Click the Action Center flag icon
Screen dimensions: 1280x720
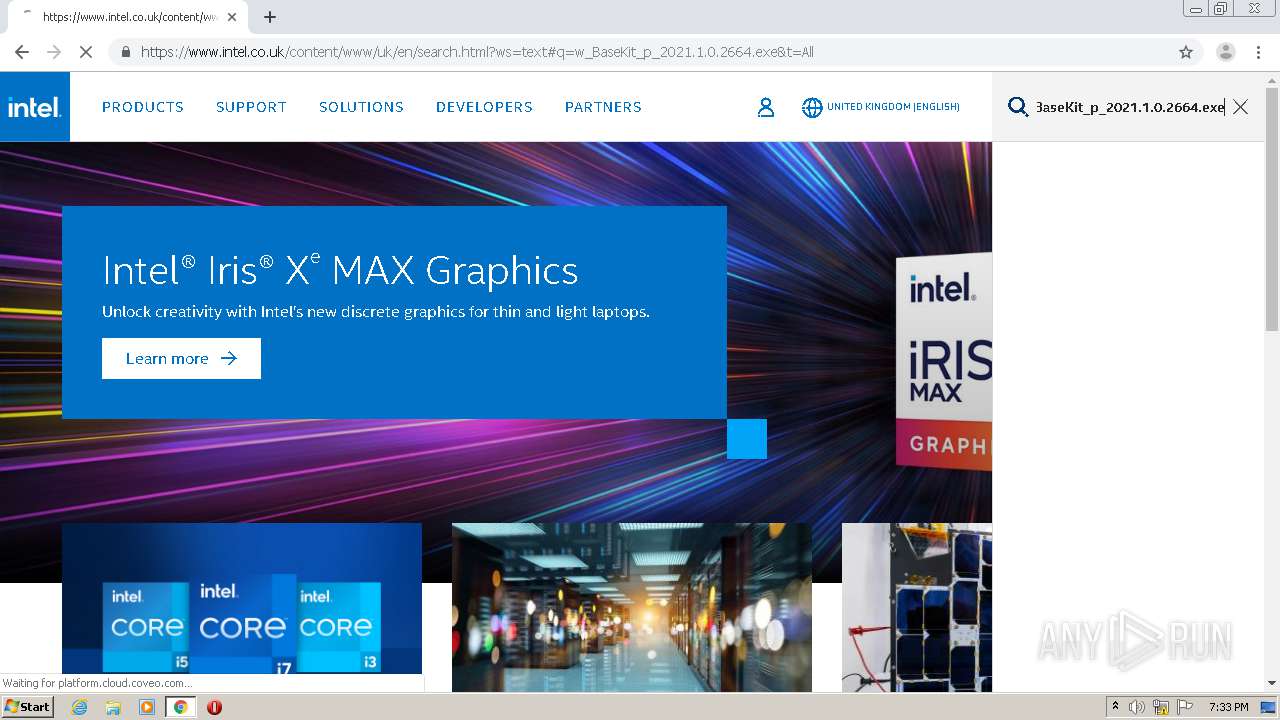point(1186,707)
